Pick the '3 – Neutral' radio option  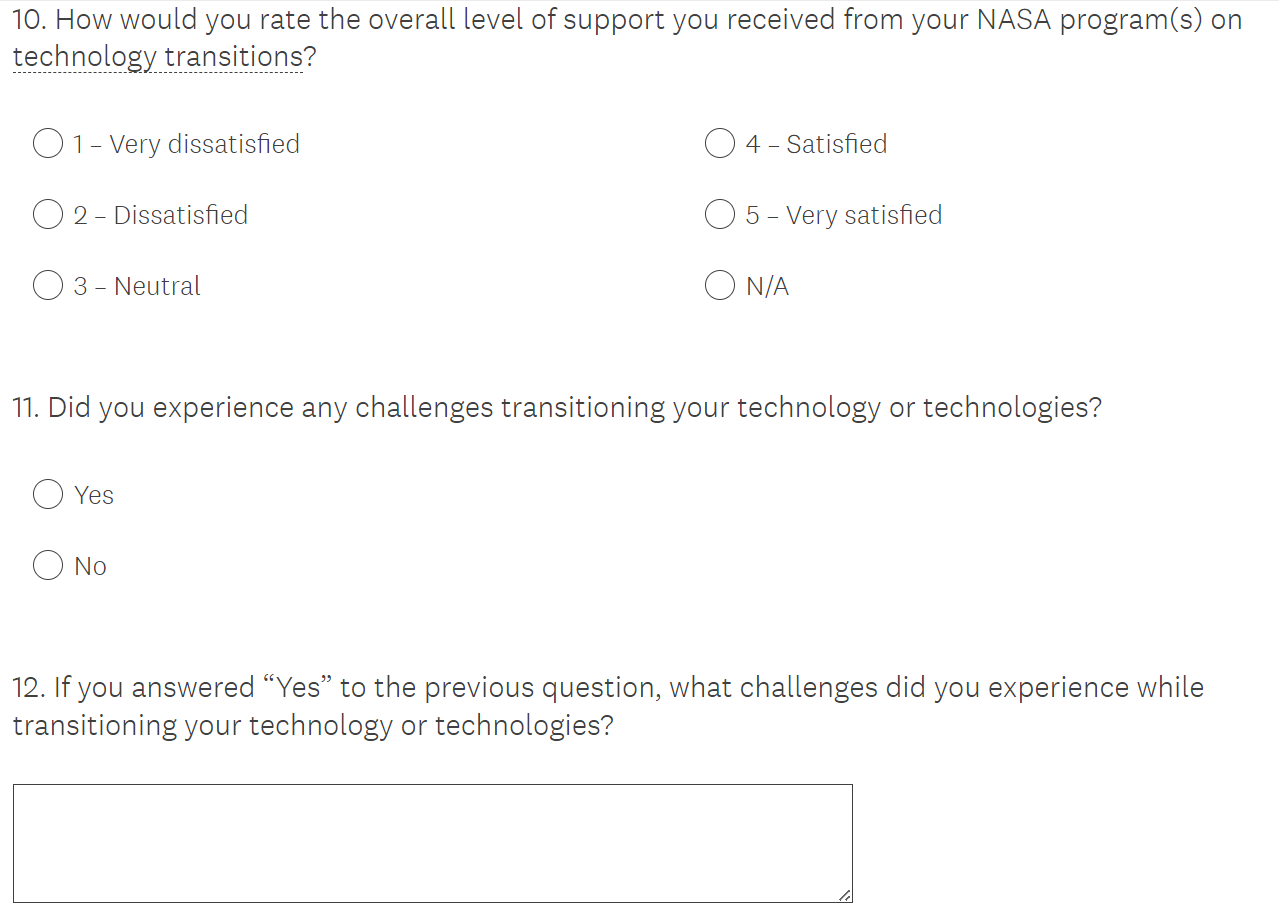click(48, 286)
